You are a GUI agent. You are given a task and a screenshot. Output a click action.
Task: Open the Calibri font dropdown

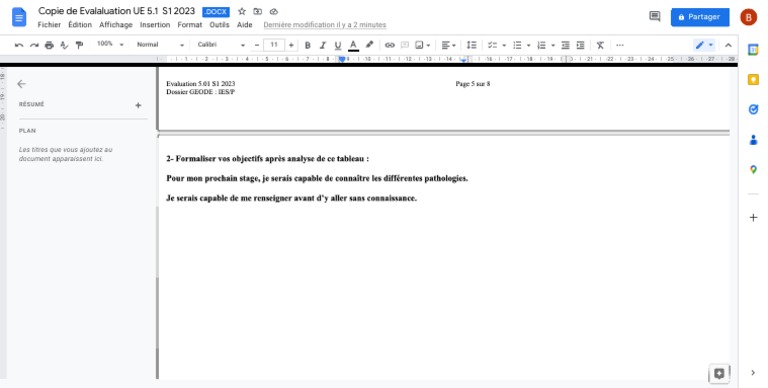point(221,45)
